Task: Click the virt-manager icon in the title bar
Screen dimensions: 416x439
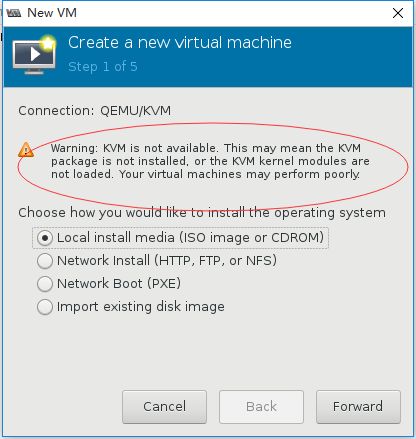Action: tap(14, 13)
